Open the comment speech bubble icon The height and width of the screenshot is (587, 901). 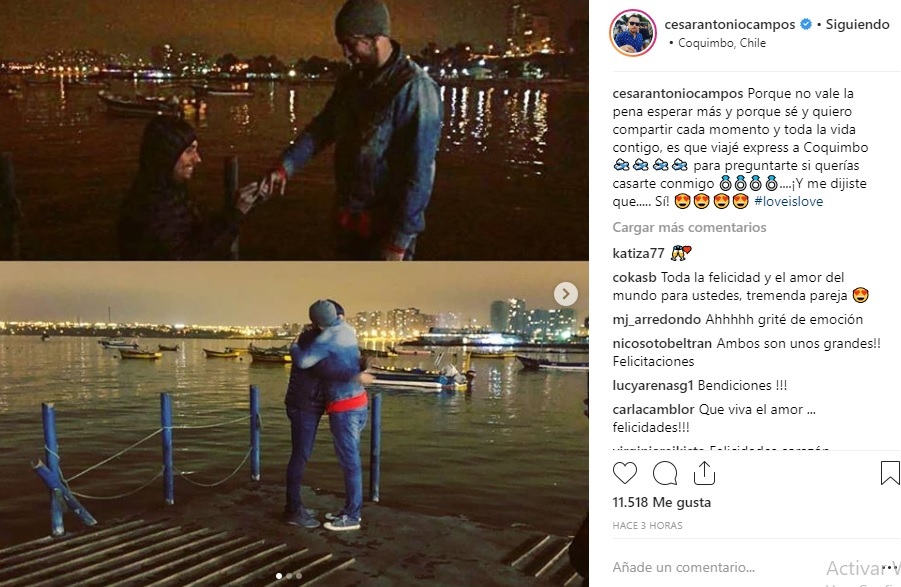pyautogui.click(x=665, y=474)
